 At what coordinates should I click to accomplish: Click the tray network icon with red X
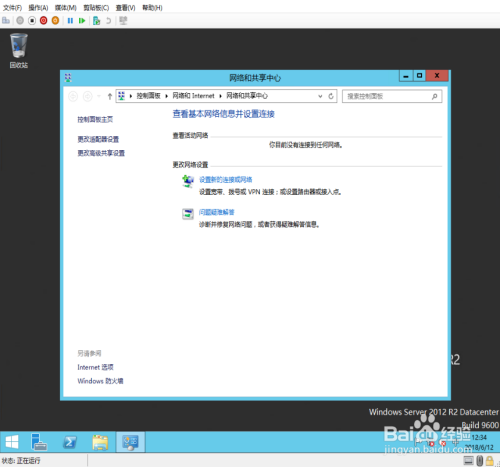coord(431,443)
